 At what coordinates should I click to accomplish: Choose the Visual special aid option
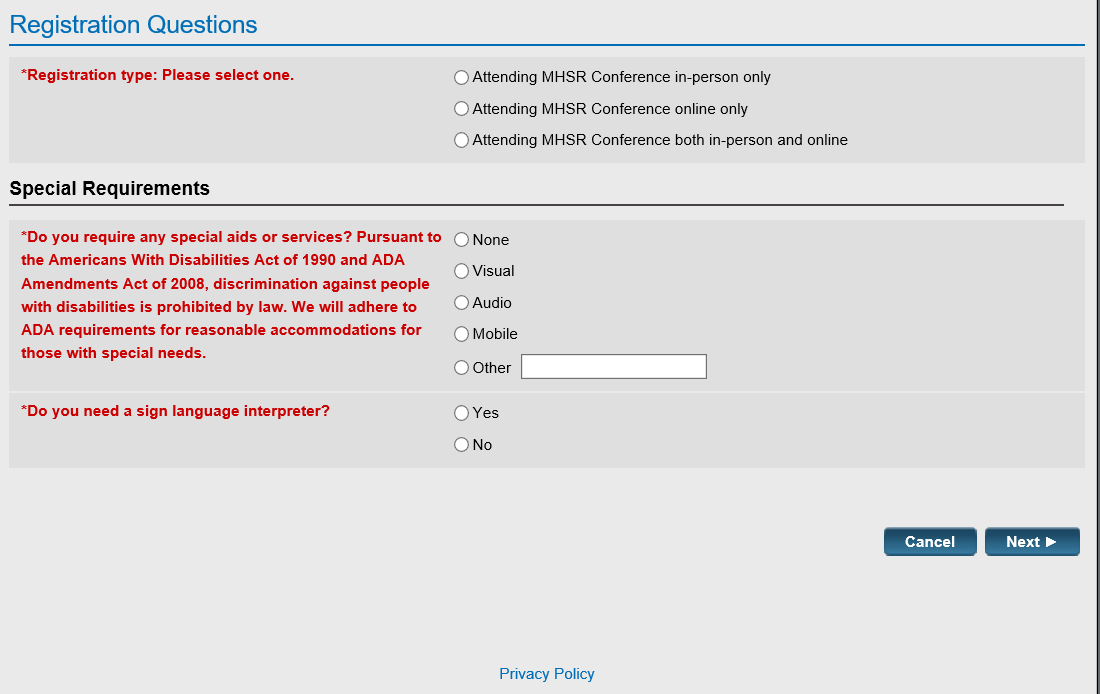click(x=461, y=271)
